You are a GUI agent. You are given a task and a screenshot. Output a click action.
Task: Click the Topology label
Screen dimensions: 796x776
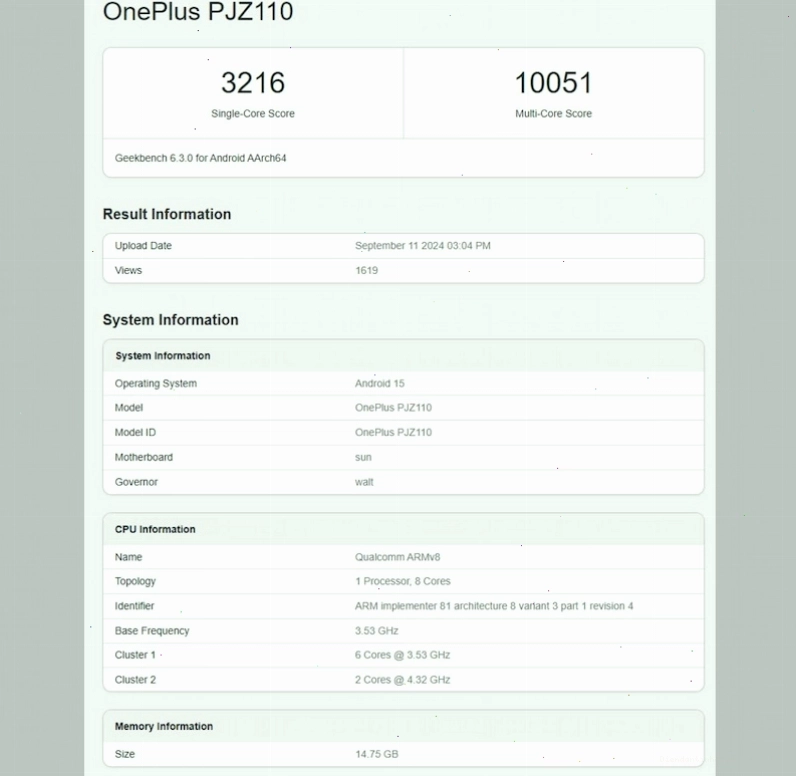tap(135, 582)
